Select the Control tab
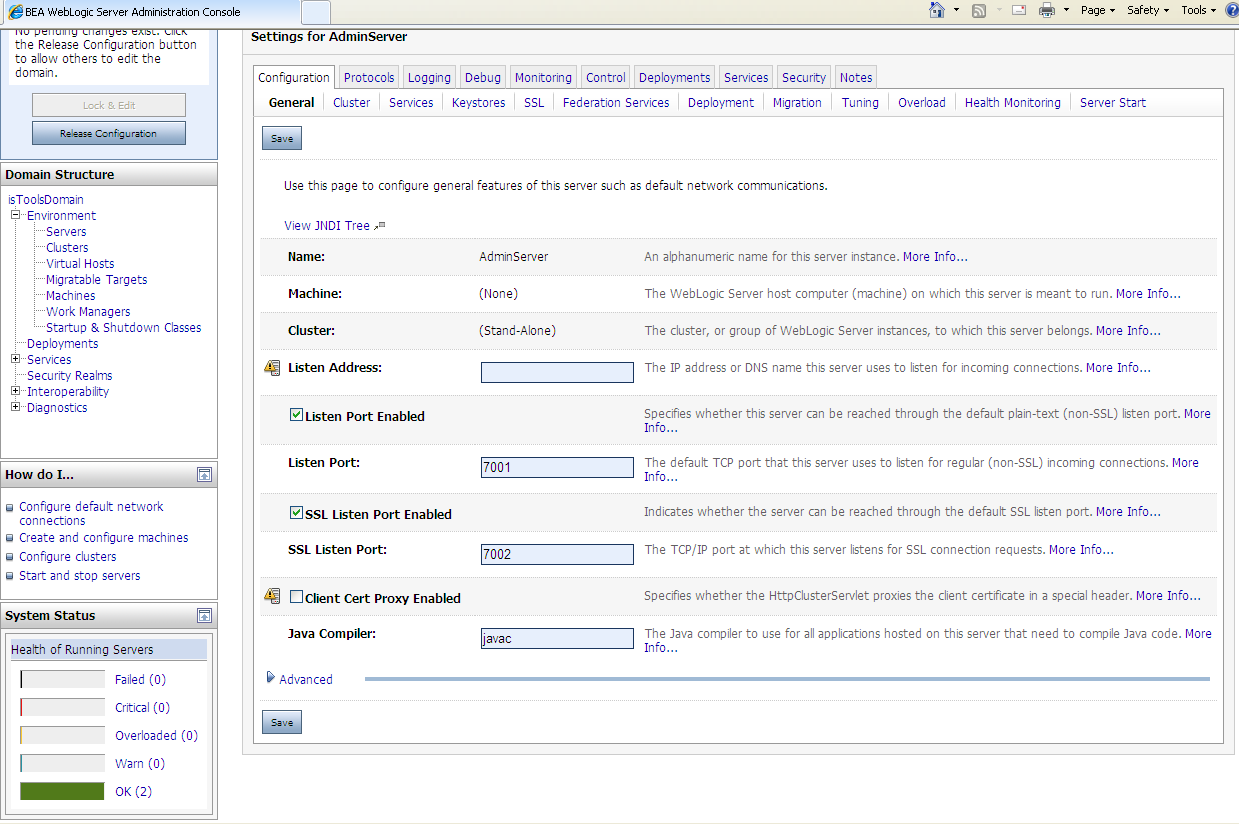Screen dimensions: 1239x824 [x=606, y=77]
